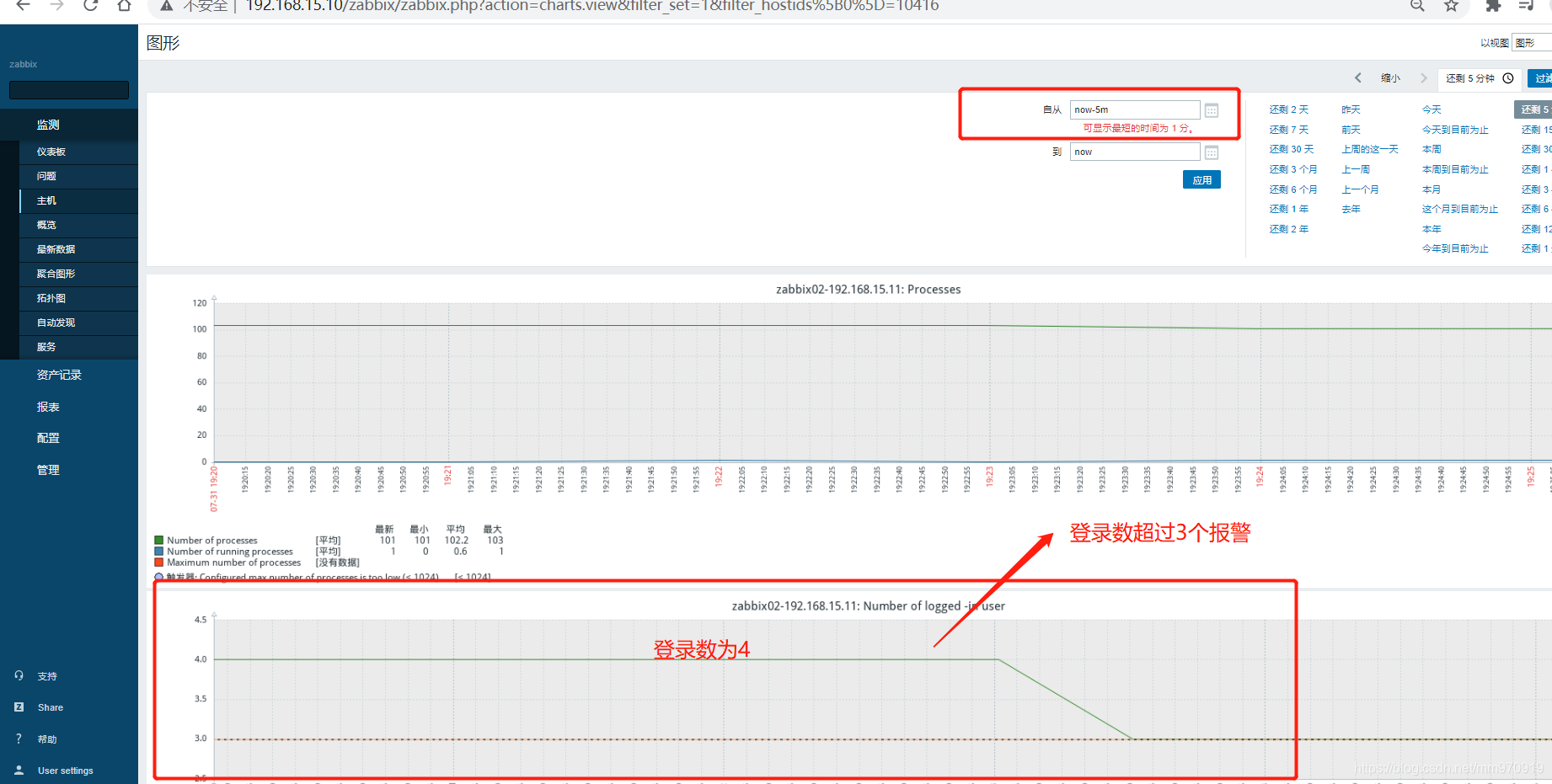Select the 今天 today range
This screenshot has width=1552, height=784.
(1432, 109)
